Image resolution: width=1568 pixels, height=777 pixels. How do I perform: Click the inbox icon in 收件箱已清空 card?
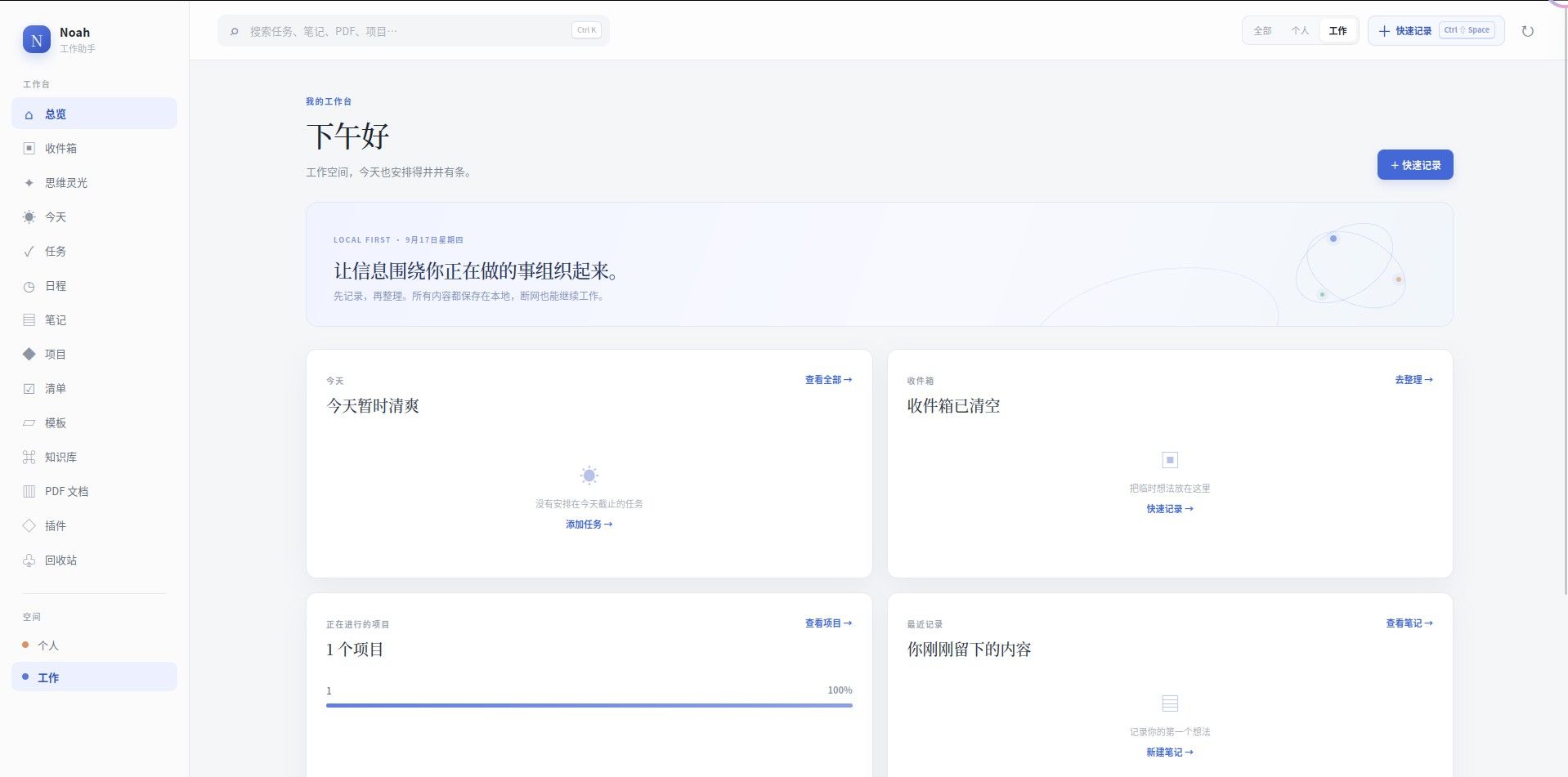coord(1170,460)
